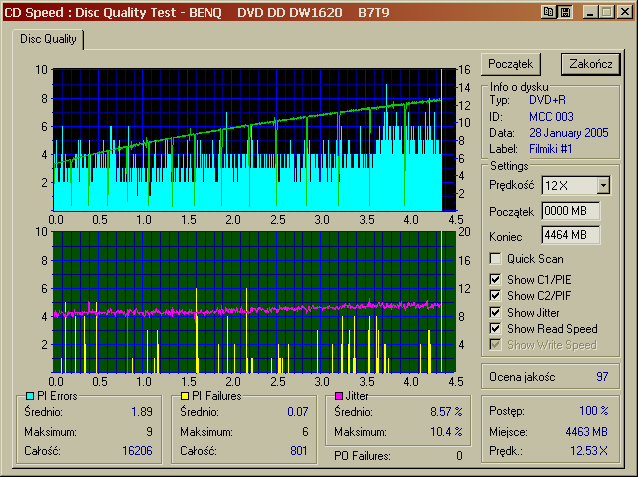Click the Początek start button

pyautogui.click(x=511, y=64)
